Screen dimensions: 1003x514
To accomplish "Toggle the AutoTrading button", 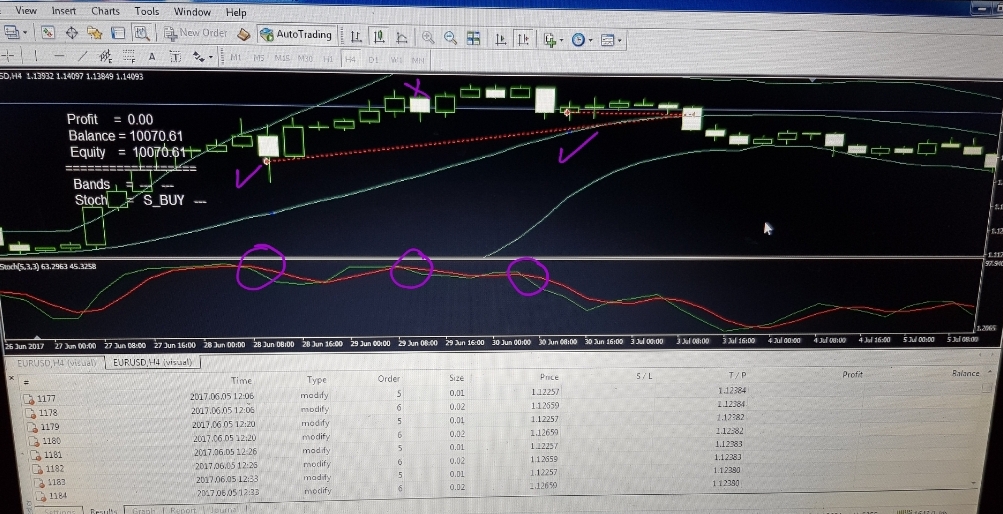I will (296, 34).
